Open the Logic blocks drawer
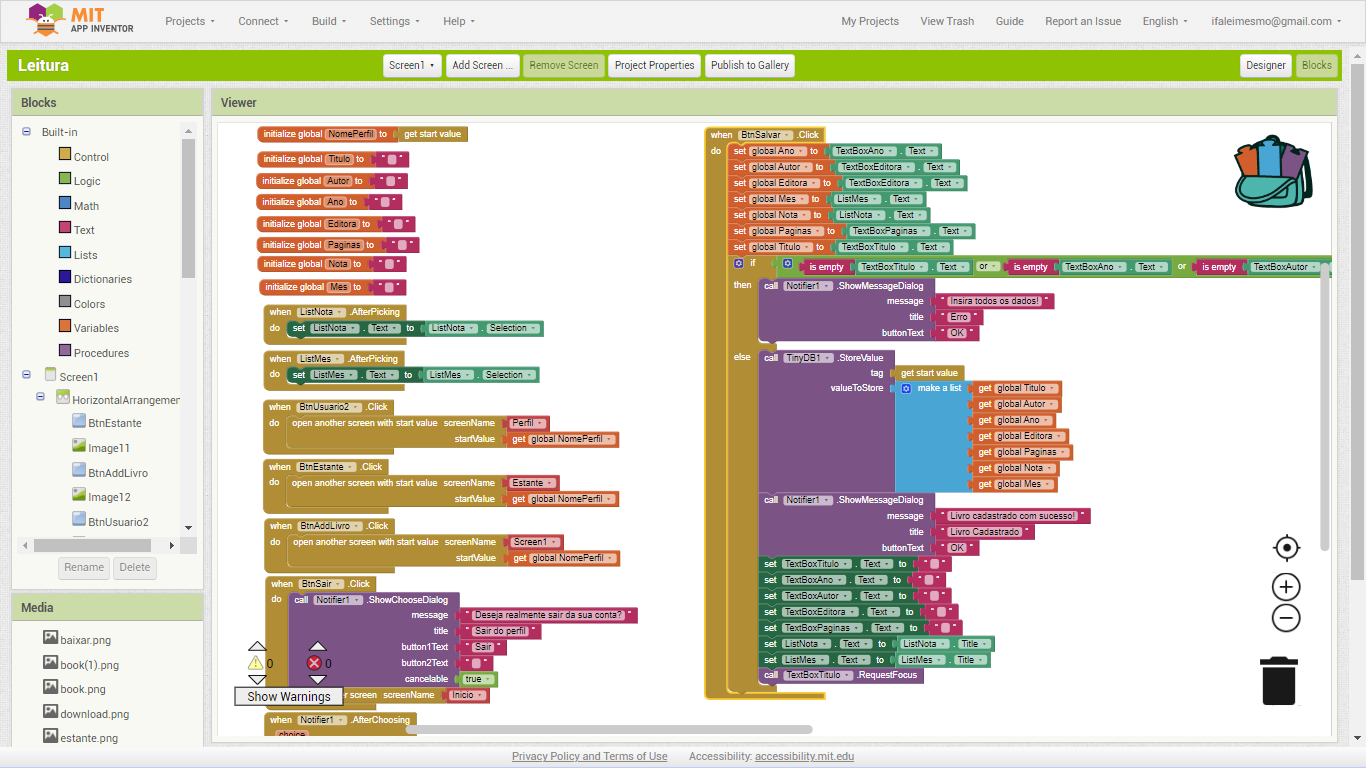This screenshot has height=768, width=1366. coord(88,181)
